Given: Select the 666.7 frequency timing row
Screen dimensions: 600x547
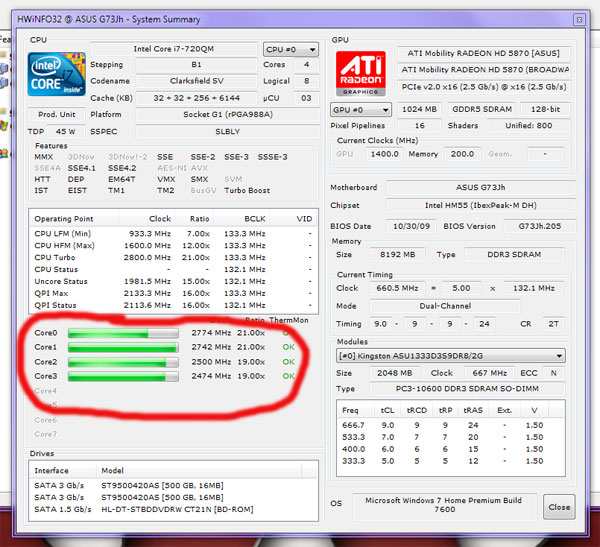Looking at the screenshot, I should pyautogui.click(x=450, y=425).
